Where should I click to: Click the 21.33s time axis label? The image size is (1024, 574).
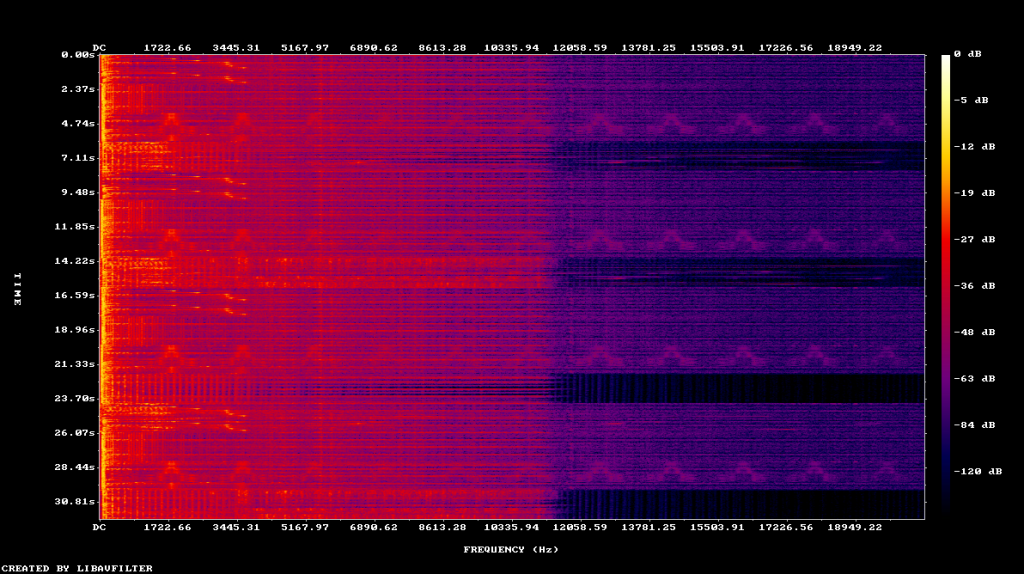74,364
